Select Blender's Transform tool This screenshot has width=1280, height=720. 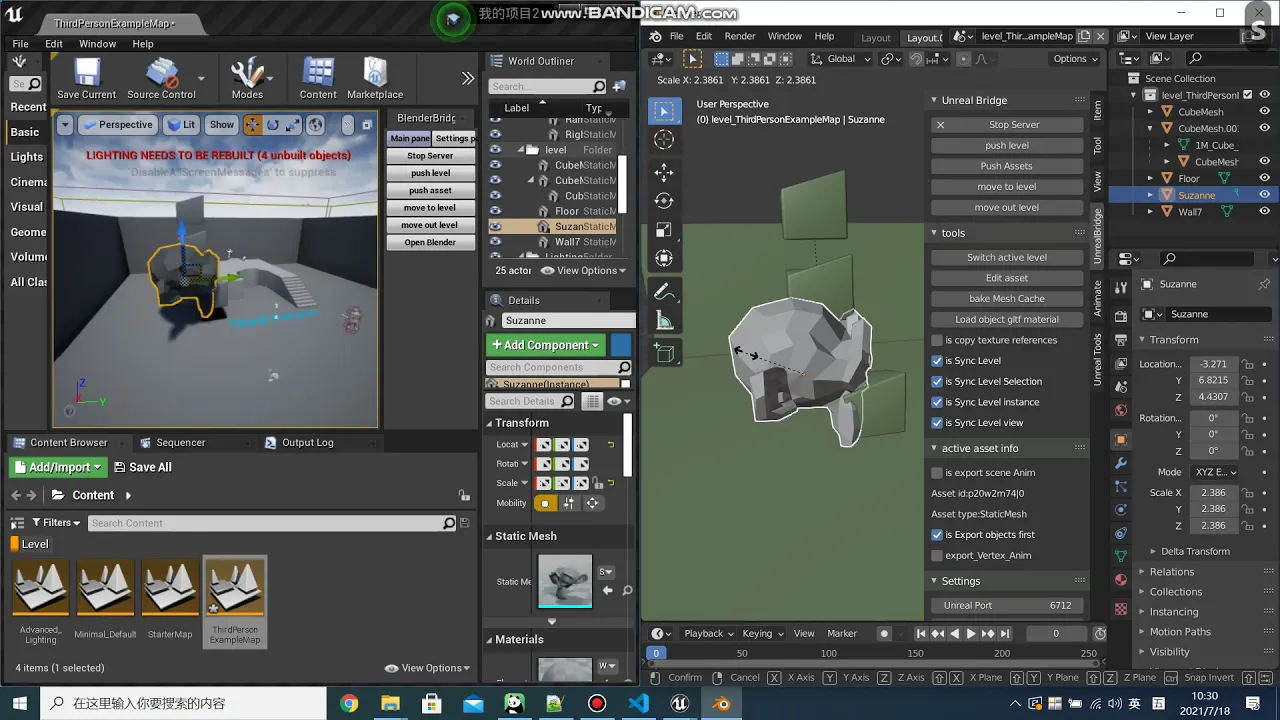(x=664, y=259)
